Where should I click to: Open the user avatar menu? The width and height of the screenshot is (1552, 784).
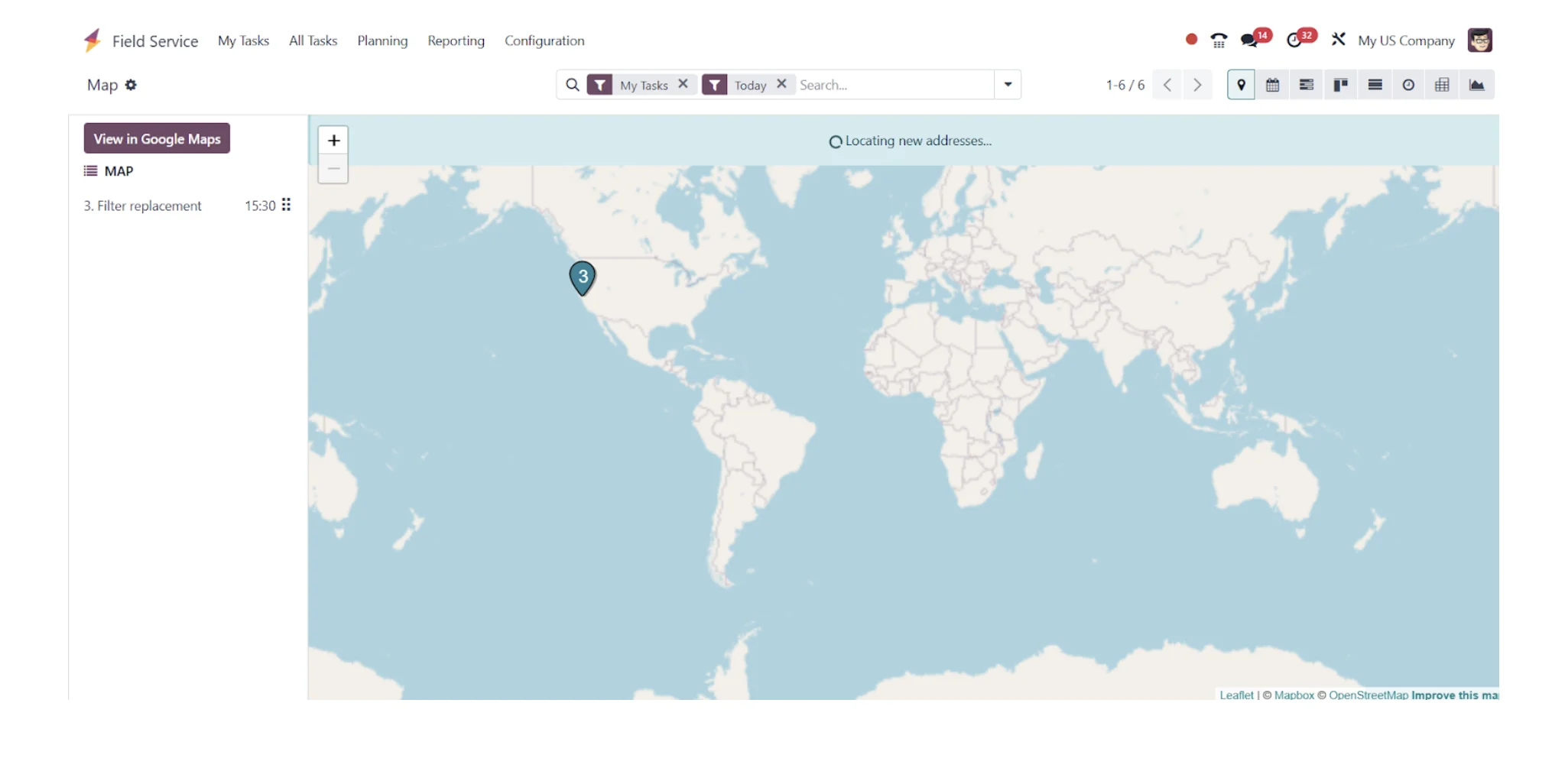pos(1479,40)
